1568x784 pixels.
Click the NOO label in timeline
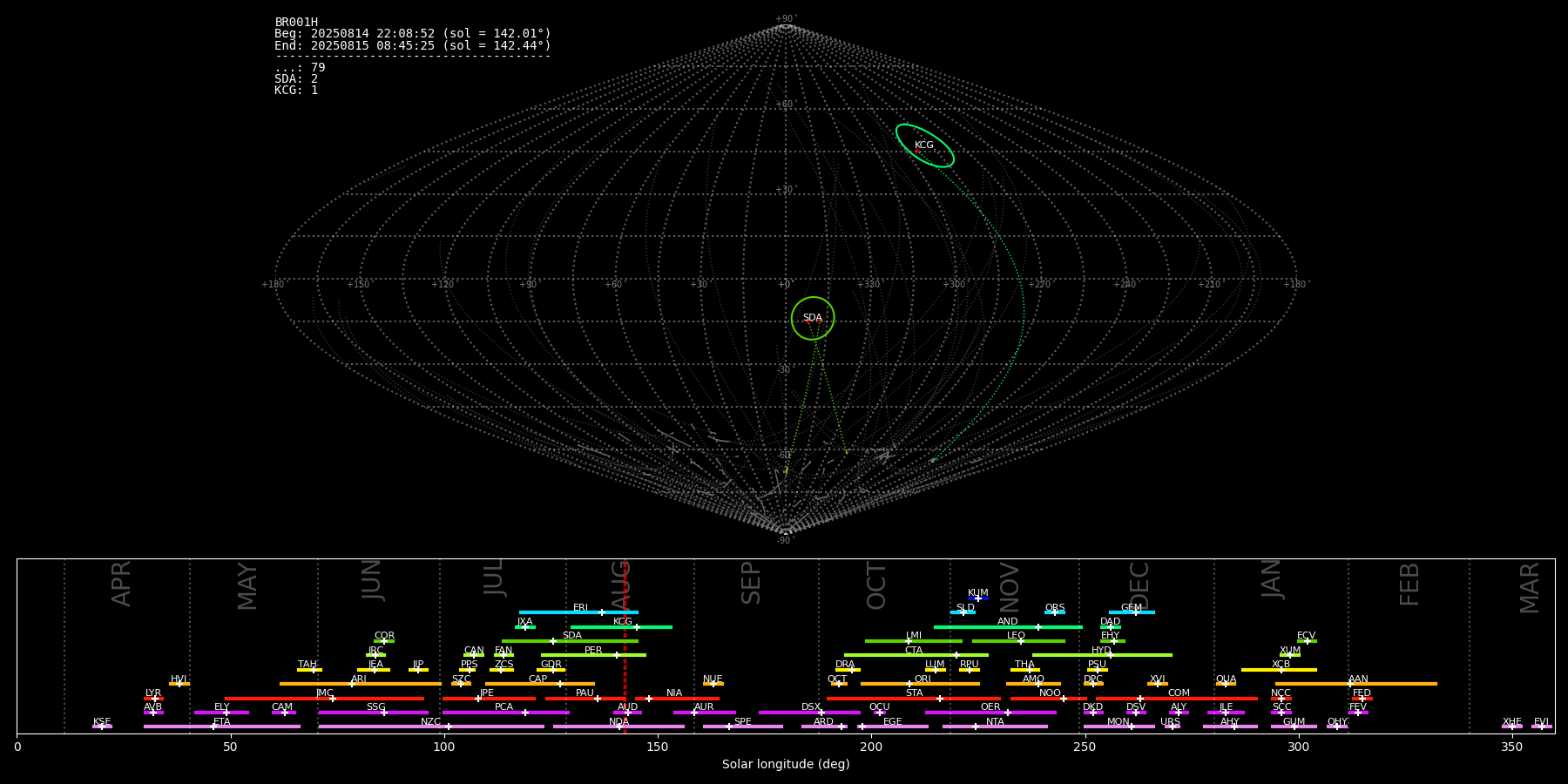tap(1050, 693)
